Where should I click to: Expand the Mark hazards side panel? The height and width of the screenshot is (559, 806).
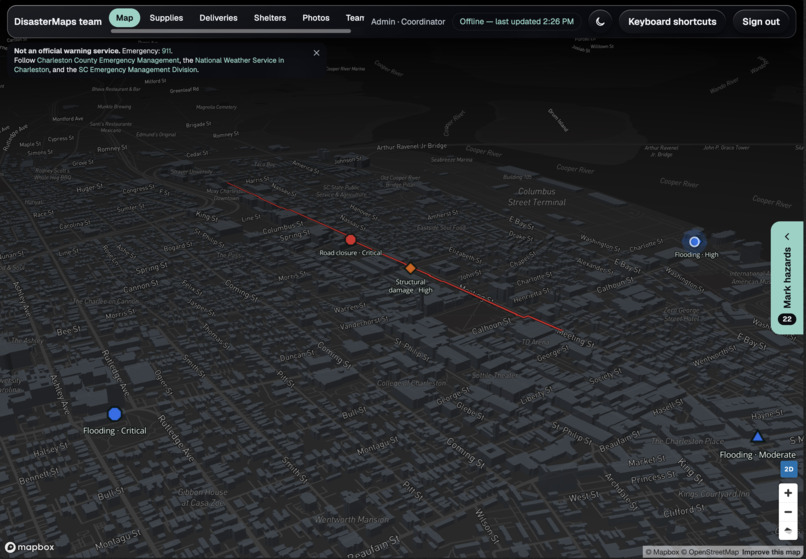(787, 278)
